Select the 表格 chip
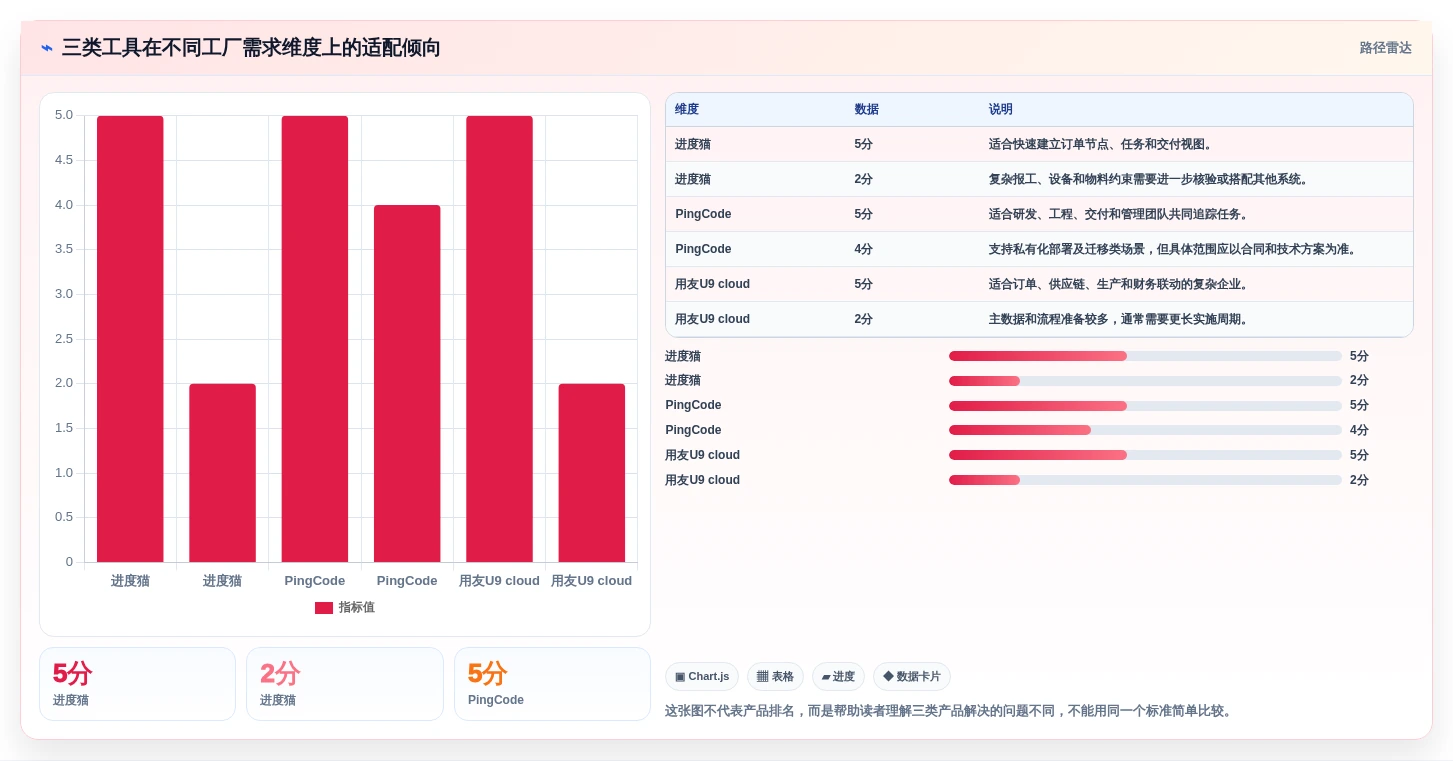 [775, 677]
